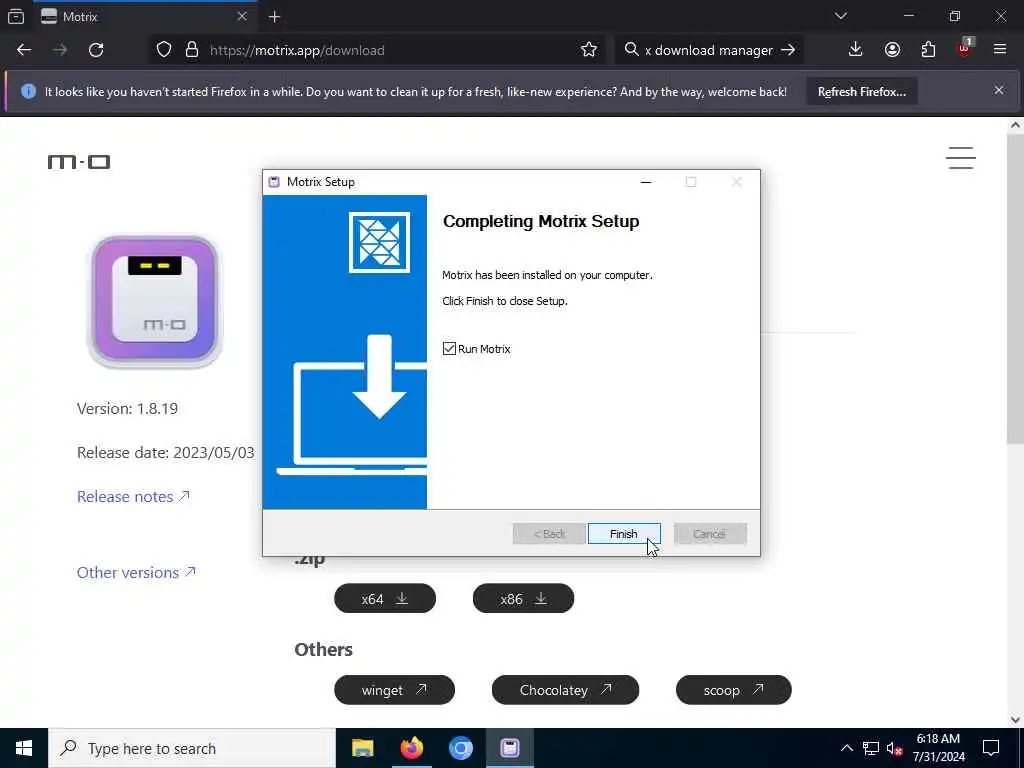1024x768 pixels.
Task: Open a new Firefox tab
Action: coord(274,17)
